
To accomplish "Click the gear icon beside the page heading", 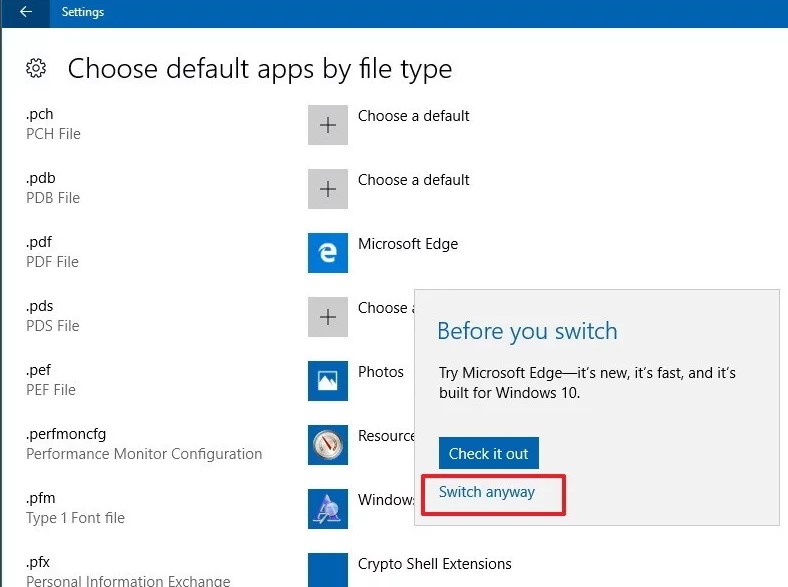I will 36,68.
